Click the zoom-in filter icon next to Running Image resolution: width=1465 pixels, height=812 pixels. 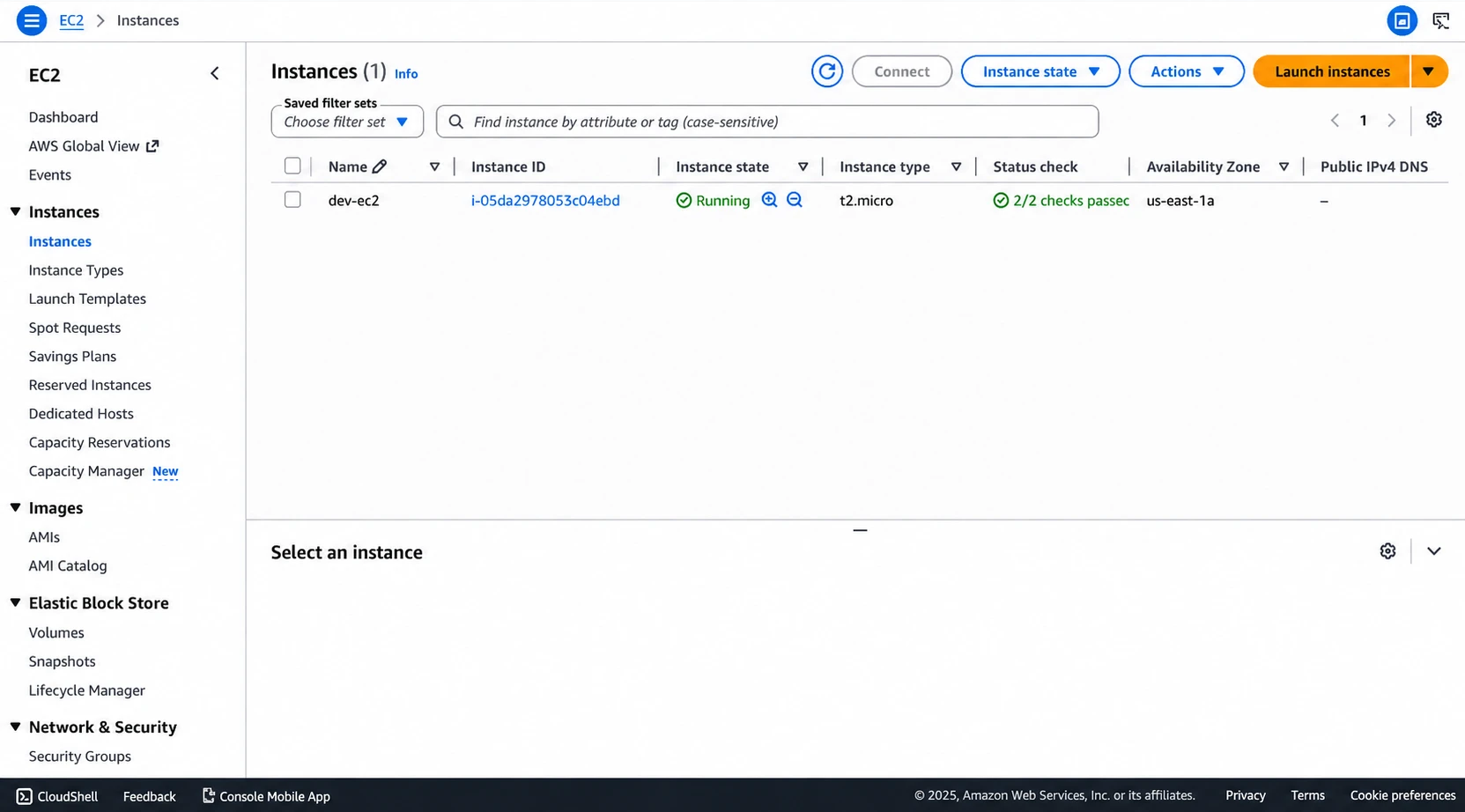click(769, 200)
